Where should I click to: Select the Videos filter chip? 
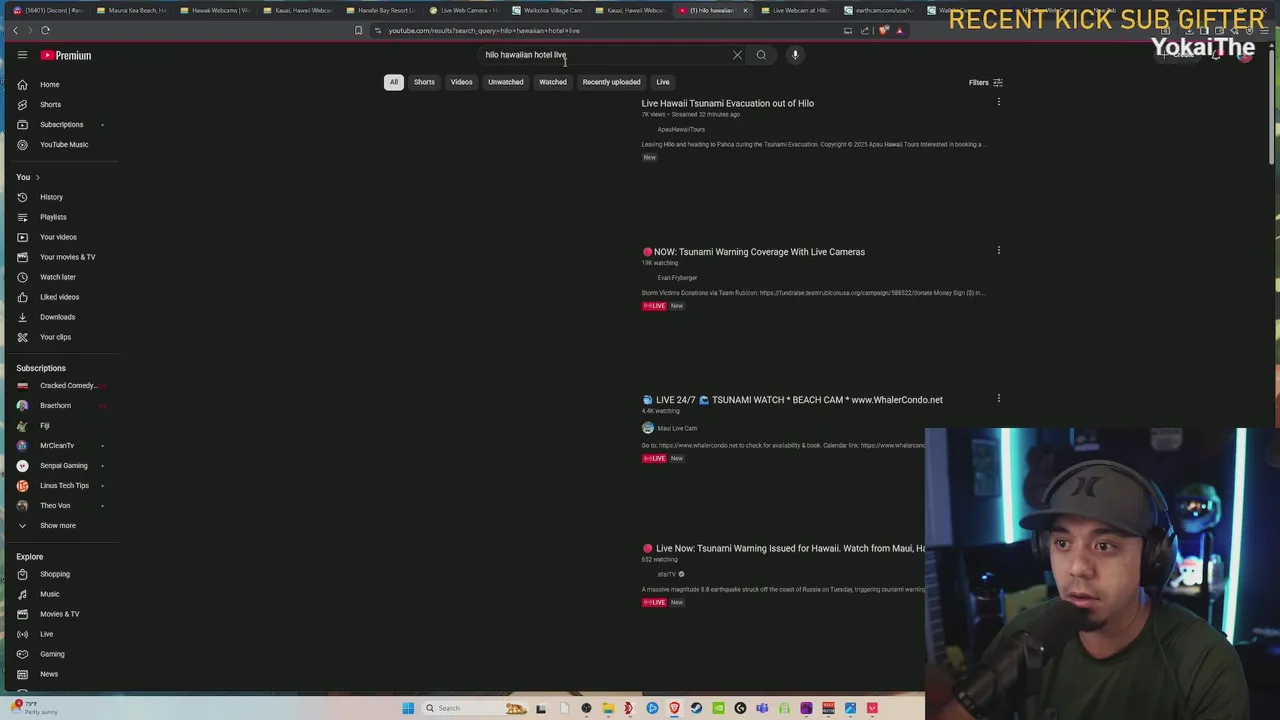click(461, 82)
